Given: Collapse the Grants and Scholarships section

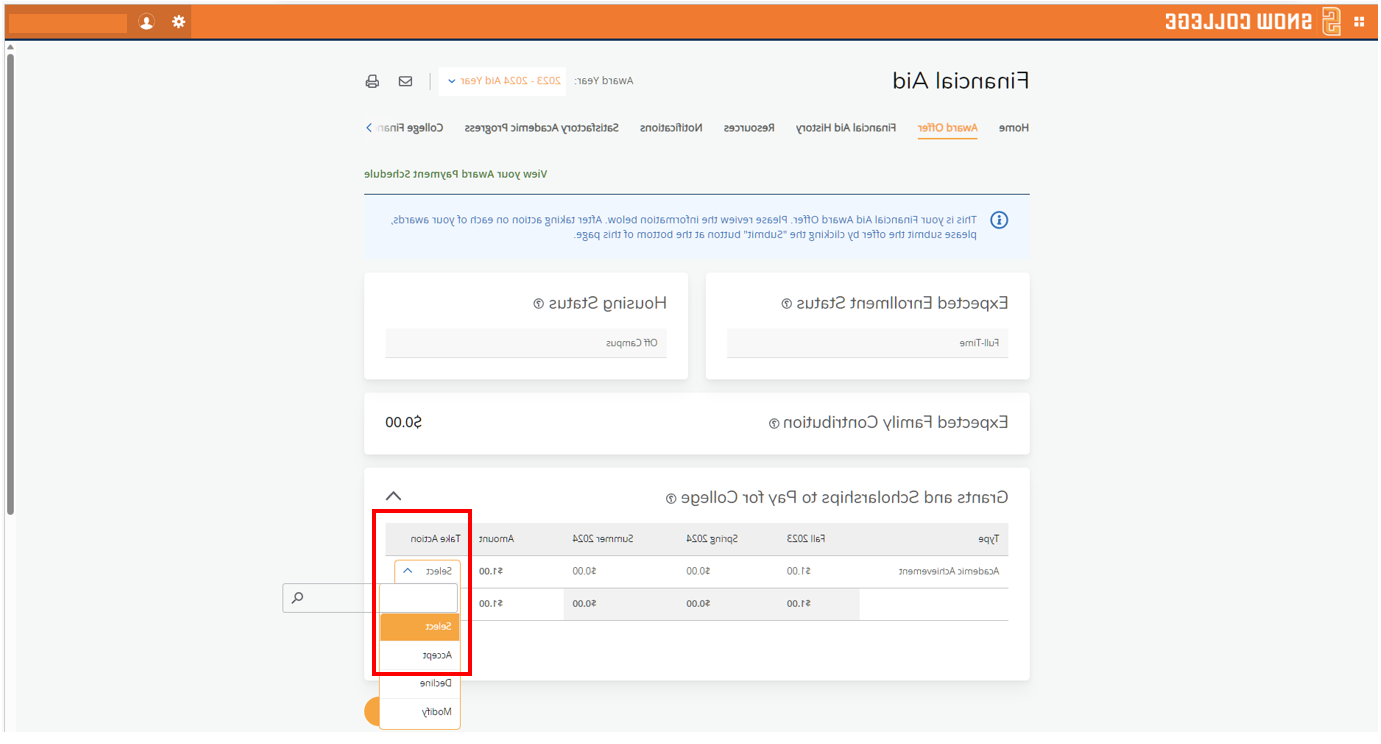Looking at the screenshot, I should pyautogui.click(x=394, y=496).
